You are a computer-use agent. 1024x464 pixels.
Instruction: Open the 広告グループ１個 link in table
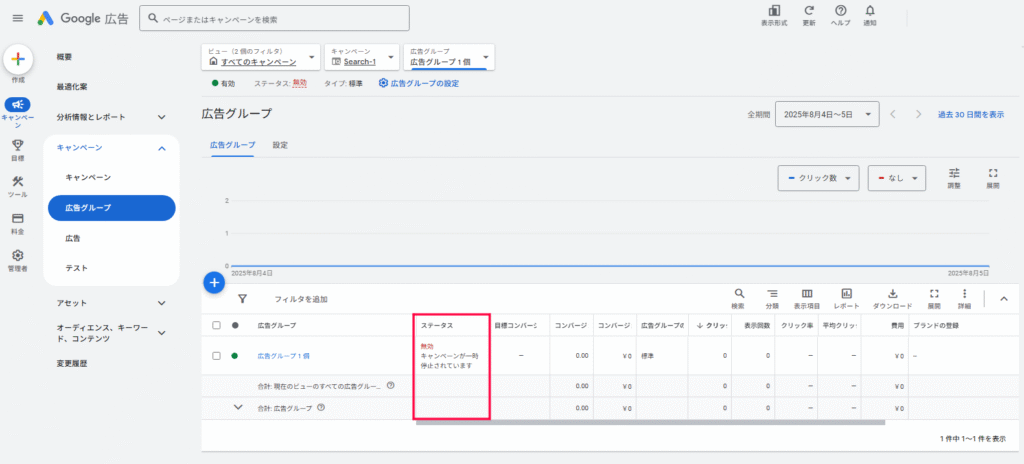283,356
